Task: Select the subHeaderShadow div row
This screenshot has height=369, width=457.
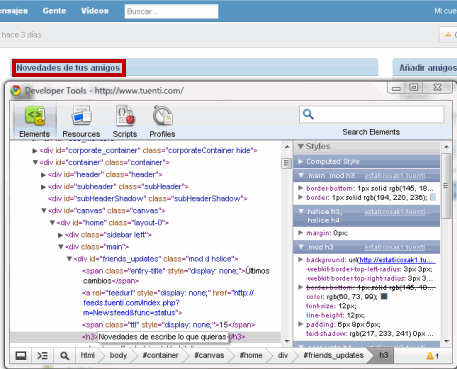Action: pyautogui.click(x=147, y=199)
